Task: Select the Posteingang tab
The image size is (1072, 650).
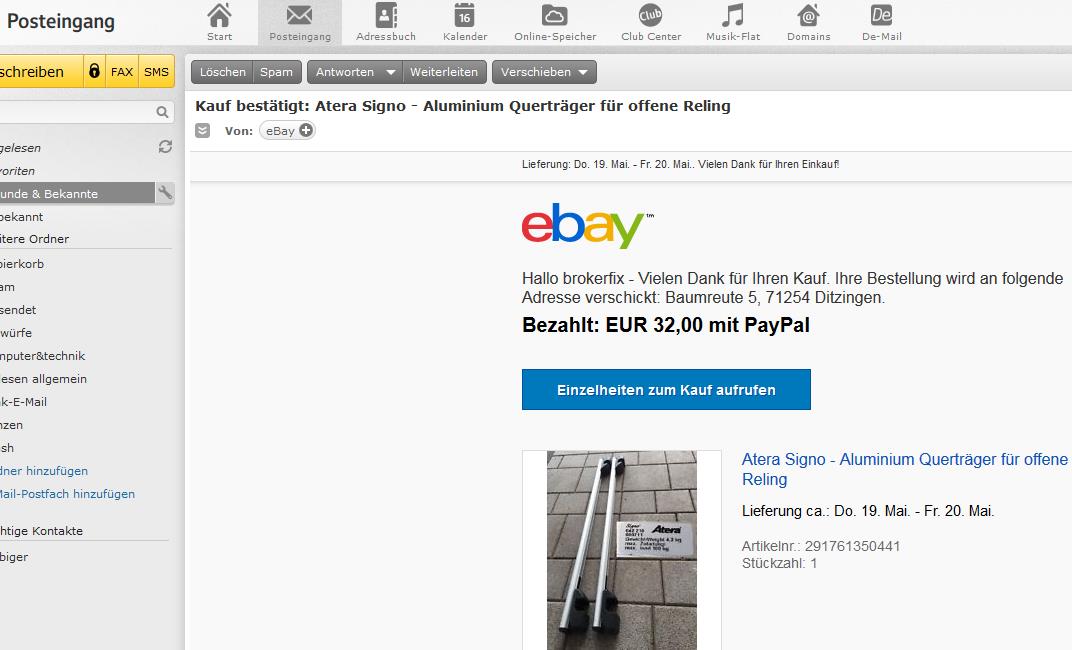Action: pyautogui.click(x=299, y=22)
